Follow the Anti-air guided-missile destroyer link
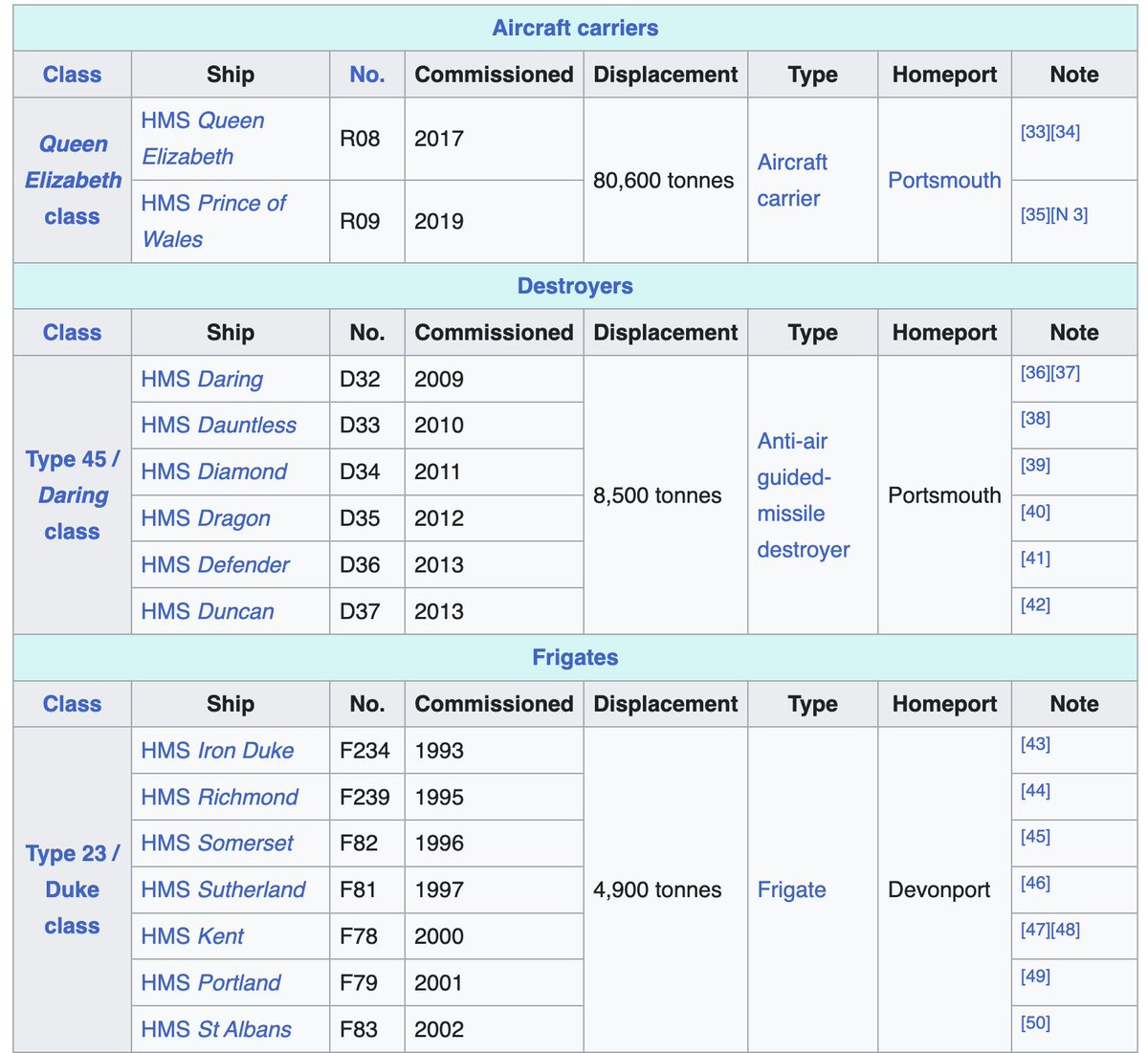This screenshot has height=1053, width=1148. (x=804, y=495)
